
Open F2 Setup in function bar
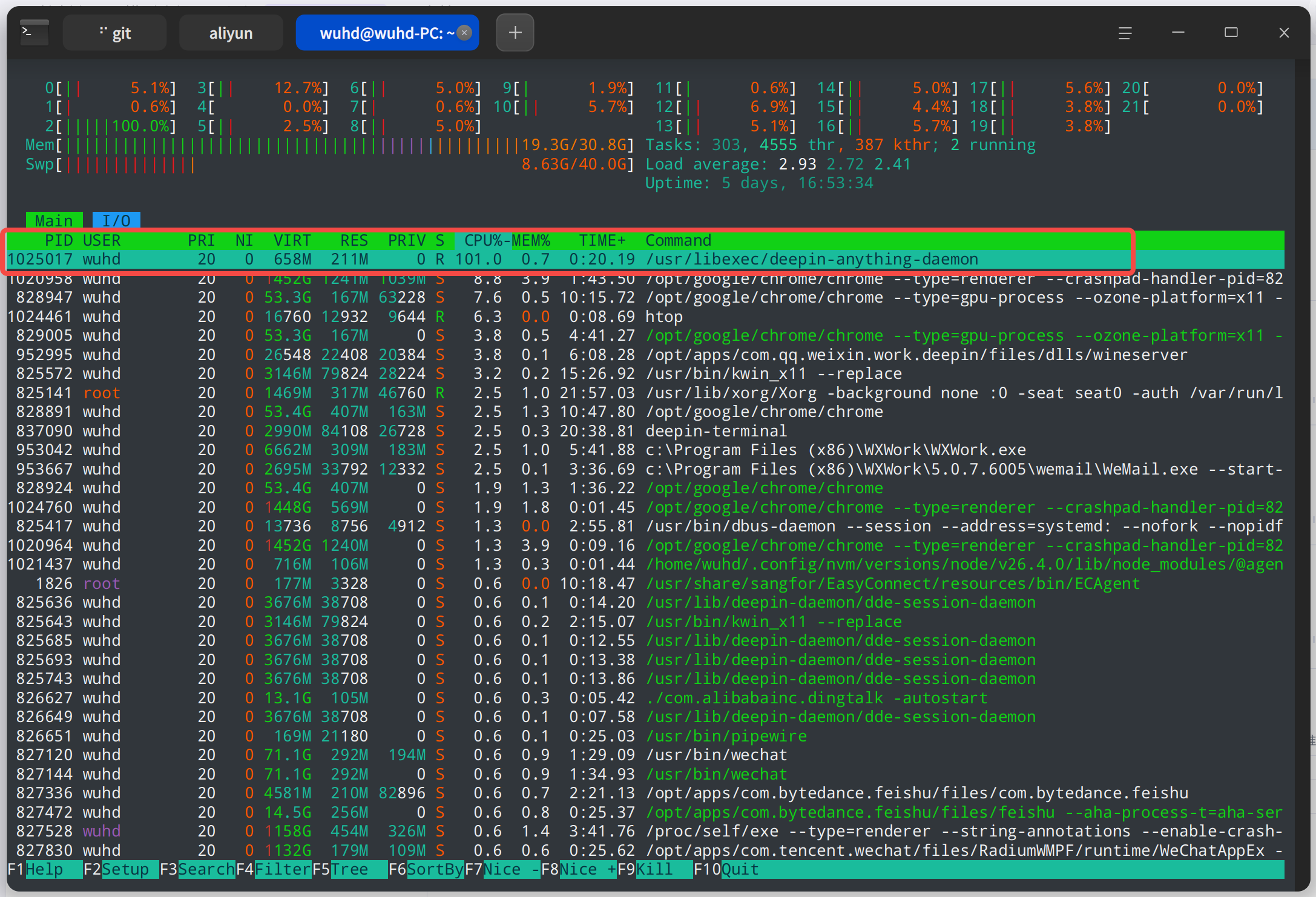(x=120, y=869)
